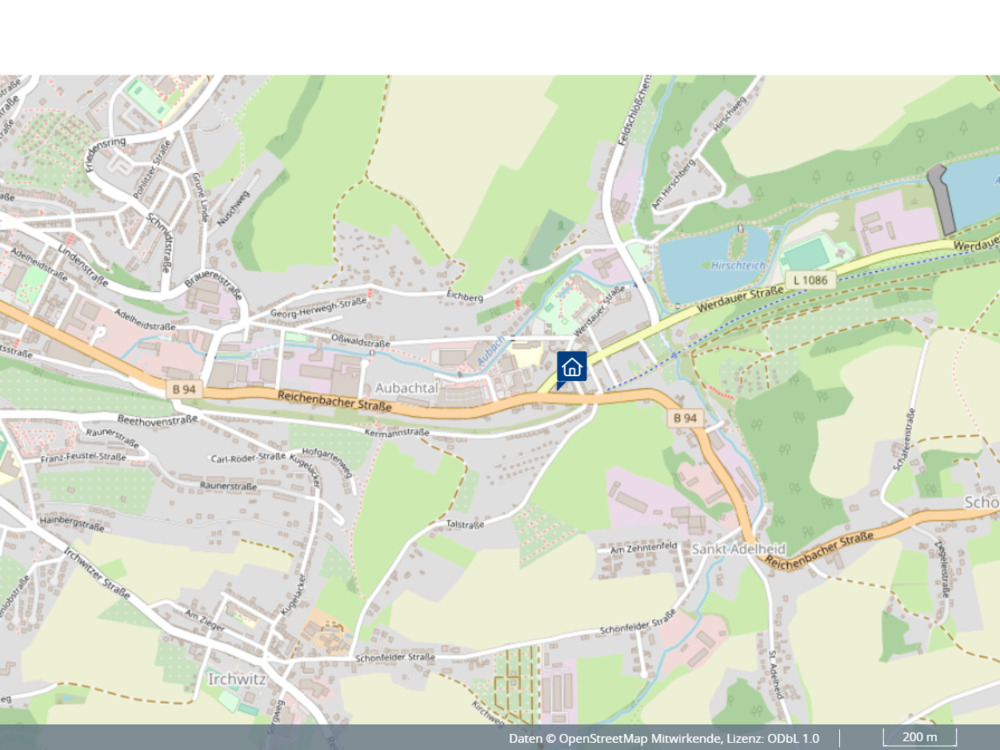The image size is (1000, 750).
Task: Click the L 1086 road shield
Action: [x=811, y=280]
